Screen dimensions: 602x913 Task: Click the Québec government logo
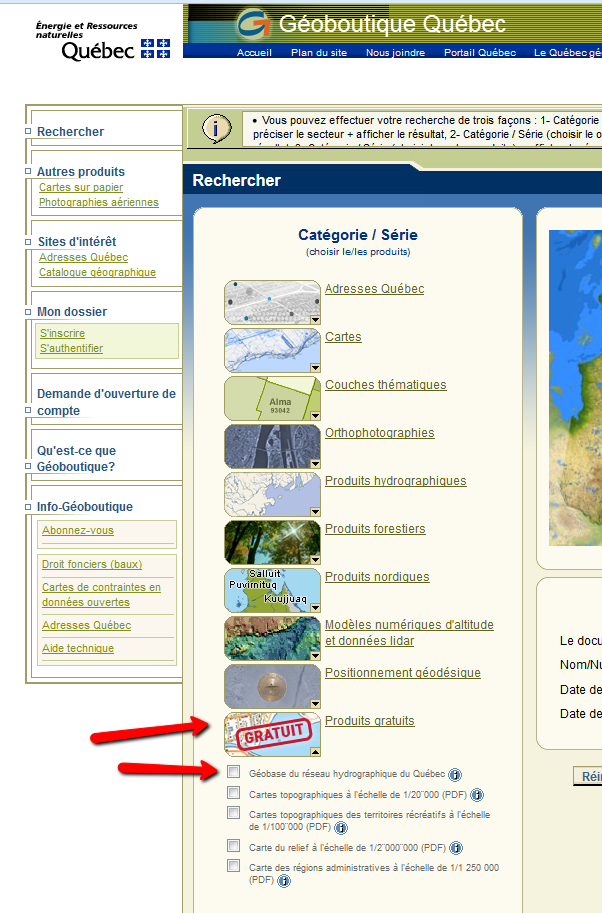[x=102, y=41]
